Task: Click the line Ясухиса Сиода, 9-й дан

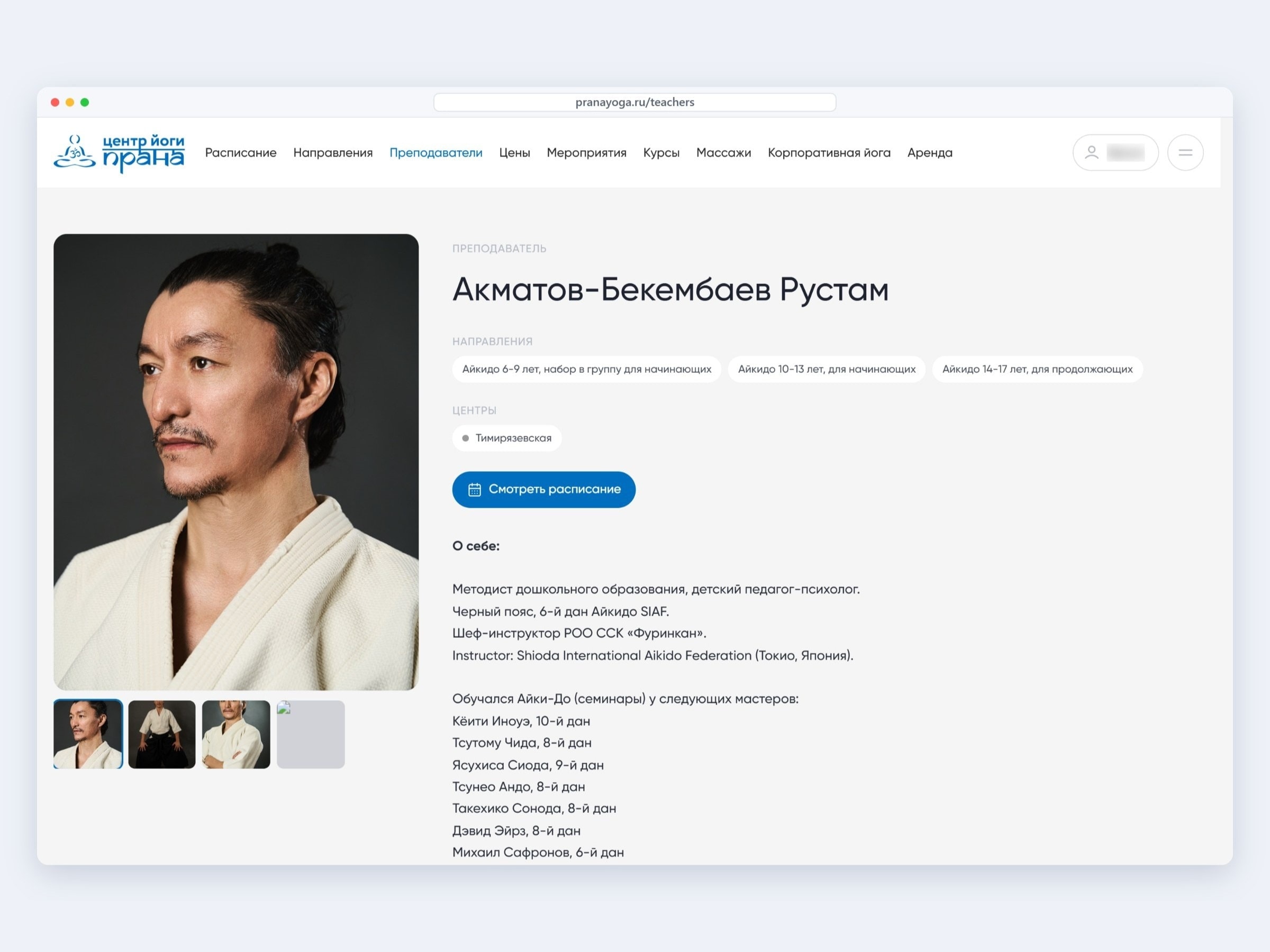Action: (528, 765)
